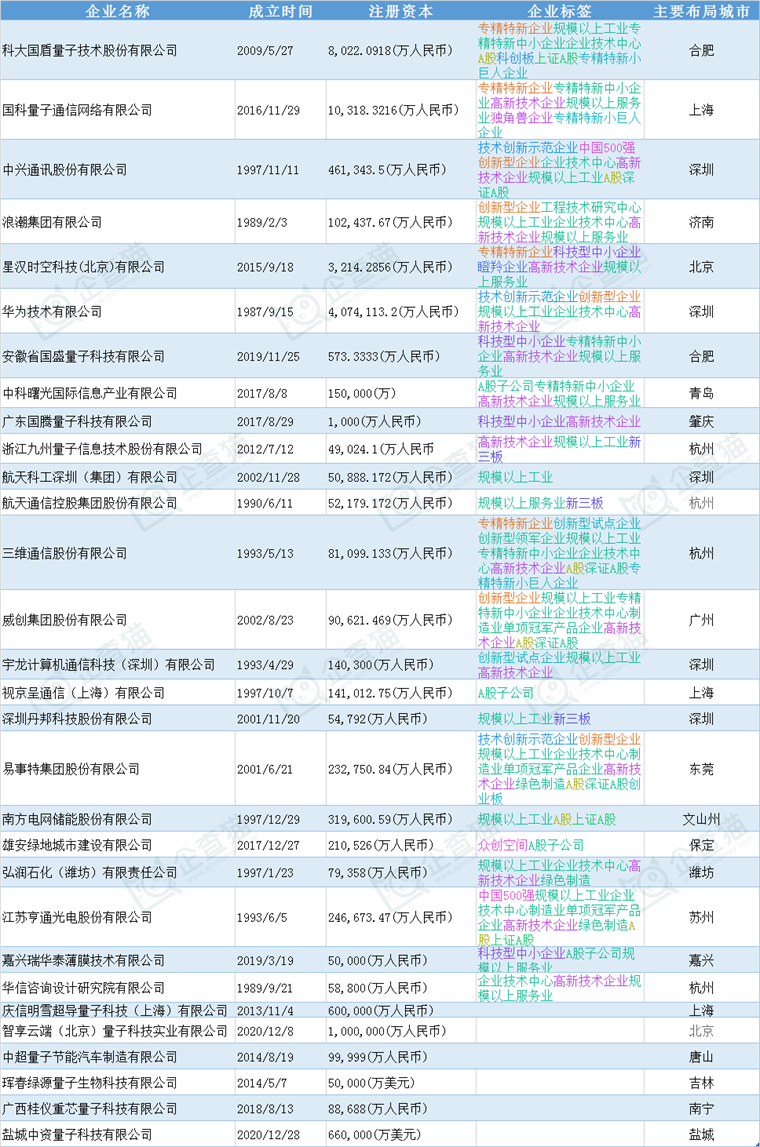
Task: Select company 易事特集团股份有限公司
Action: tap(71, 769)
